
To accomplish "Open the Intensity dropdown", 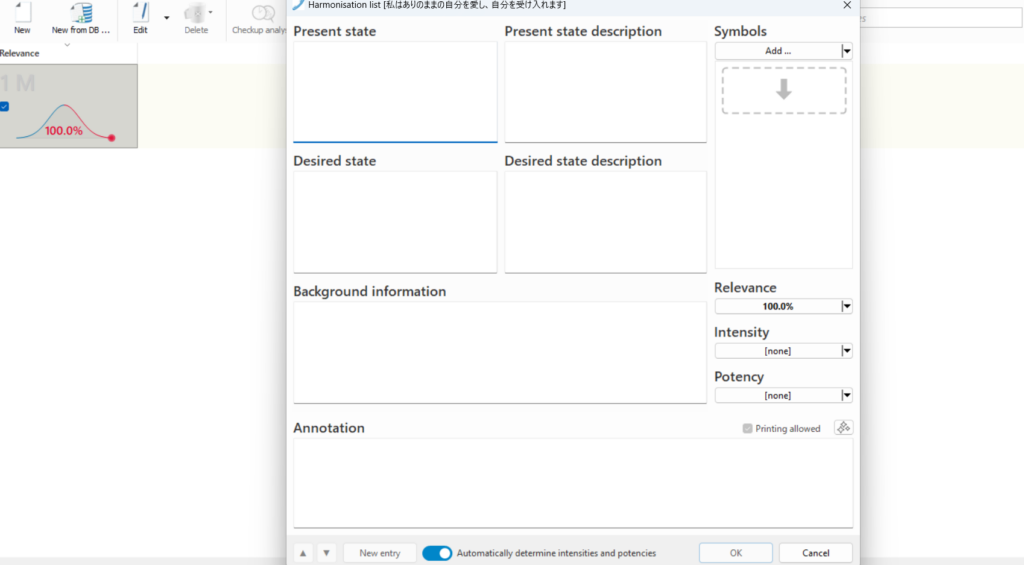I will (847, 351).
